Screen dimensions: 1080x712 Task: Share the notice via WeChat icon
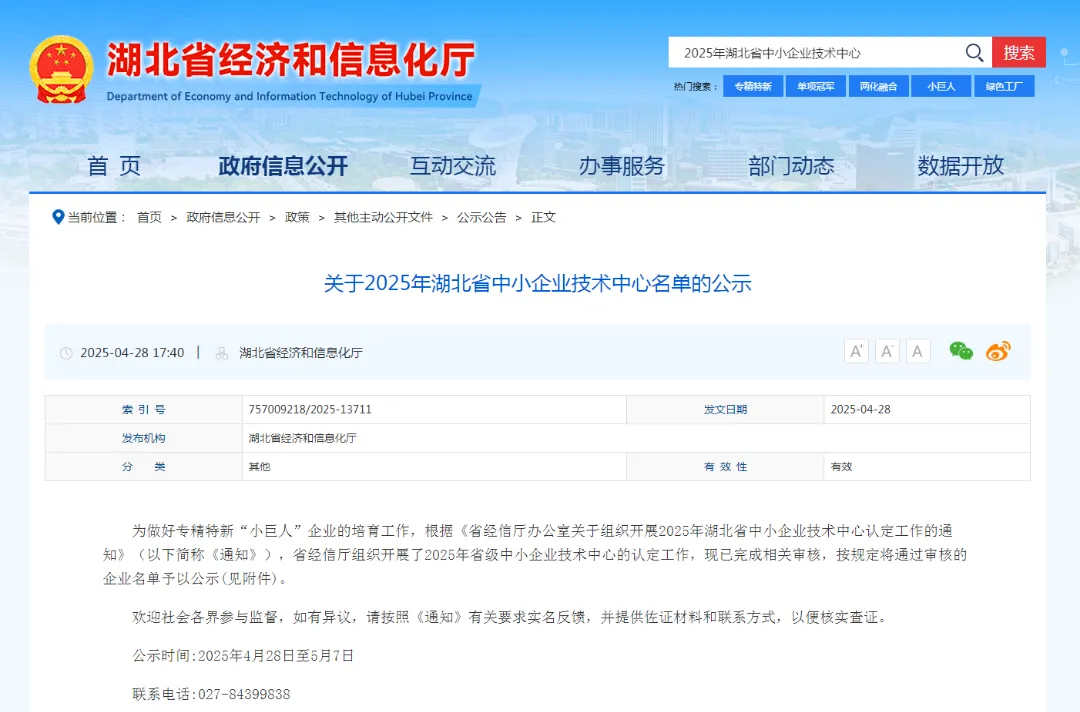961,351
